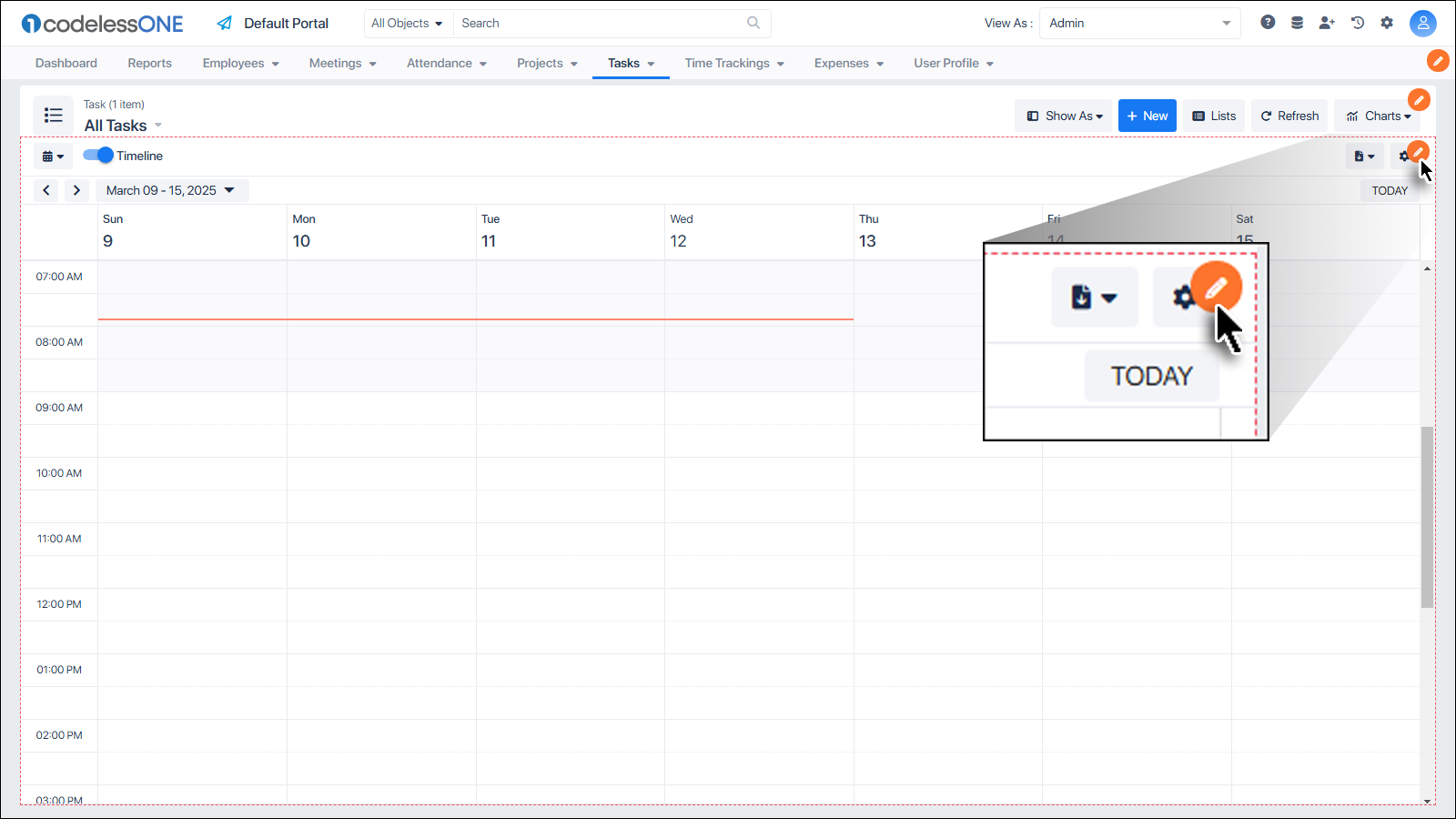This screenshot has height=819, width=1456.
Task: Click the orange edit pencil beside the navigation bar
Action: tap(1438, 61)
